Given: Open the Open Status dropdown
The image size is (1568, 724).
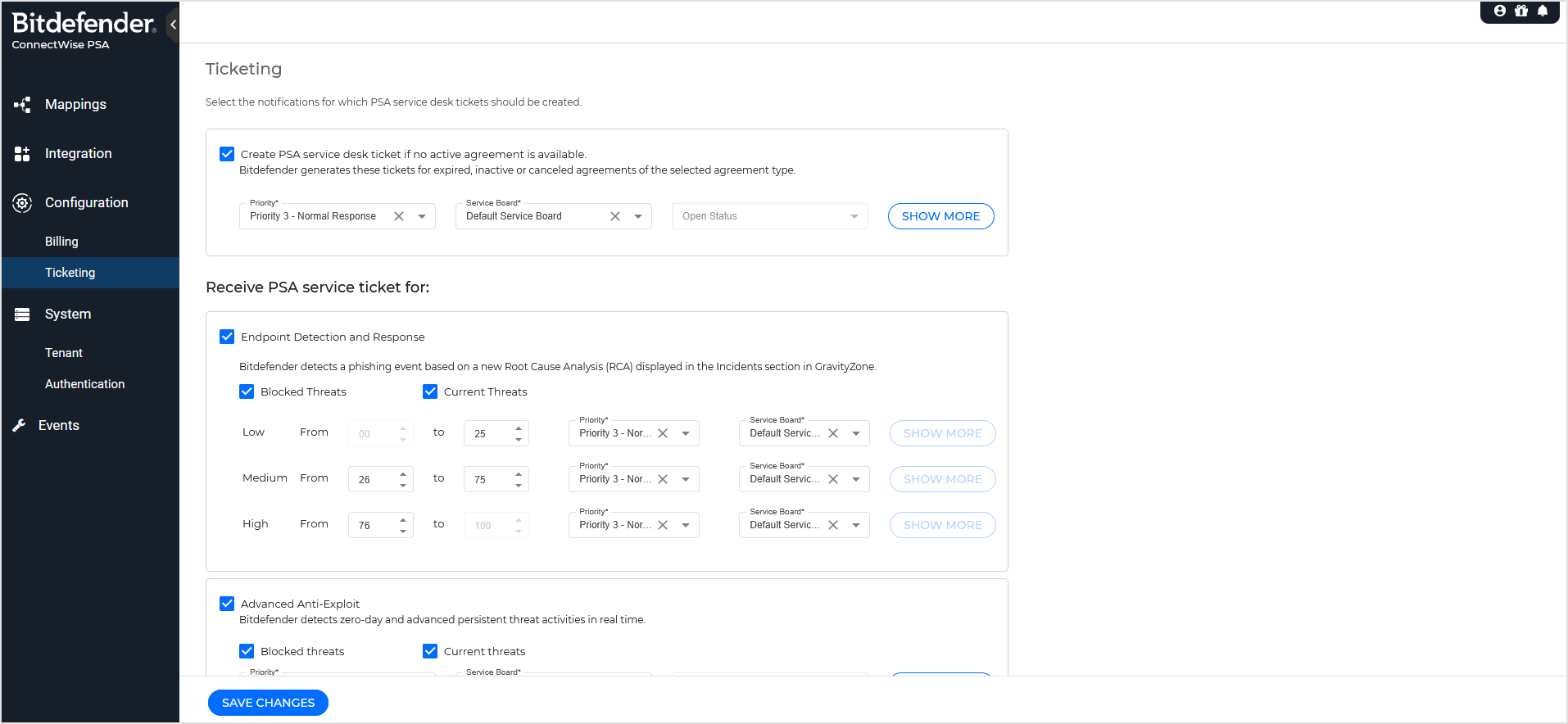Looking at the screenshot, I should click(770, 216).
